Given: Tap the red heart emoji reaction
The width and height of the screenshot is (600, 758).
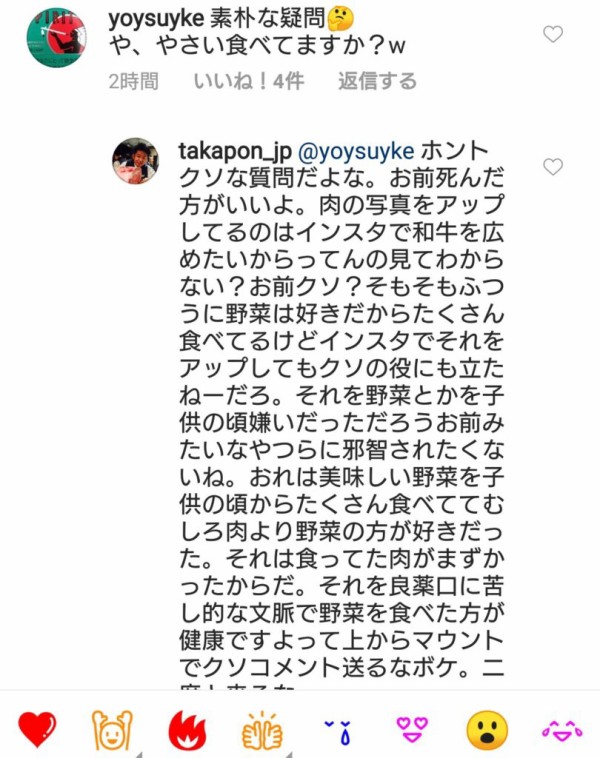Looking at the screenshot, I should [37, 729].
